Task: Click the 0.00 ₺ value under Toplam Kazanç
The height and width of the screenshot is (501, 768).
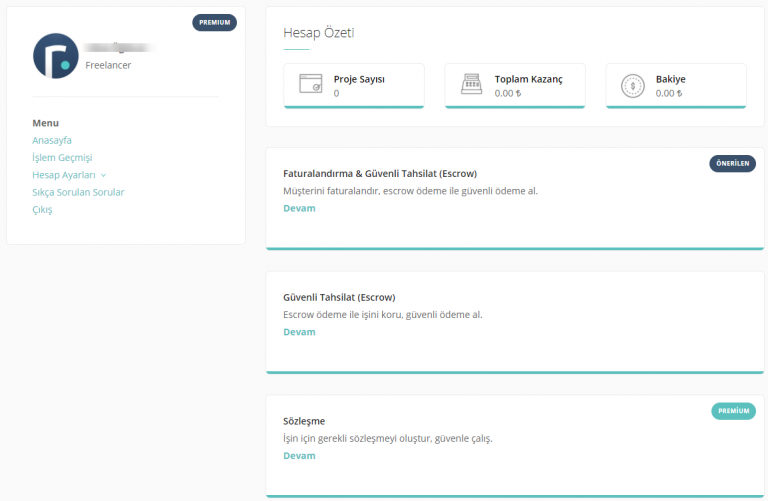Action: pos(508,94)
